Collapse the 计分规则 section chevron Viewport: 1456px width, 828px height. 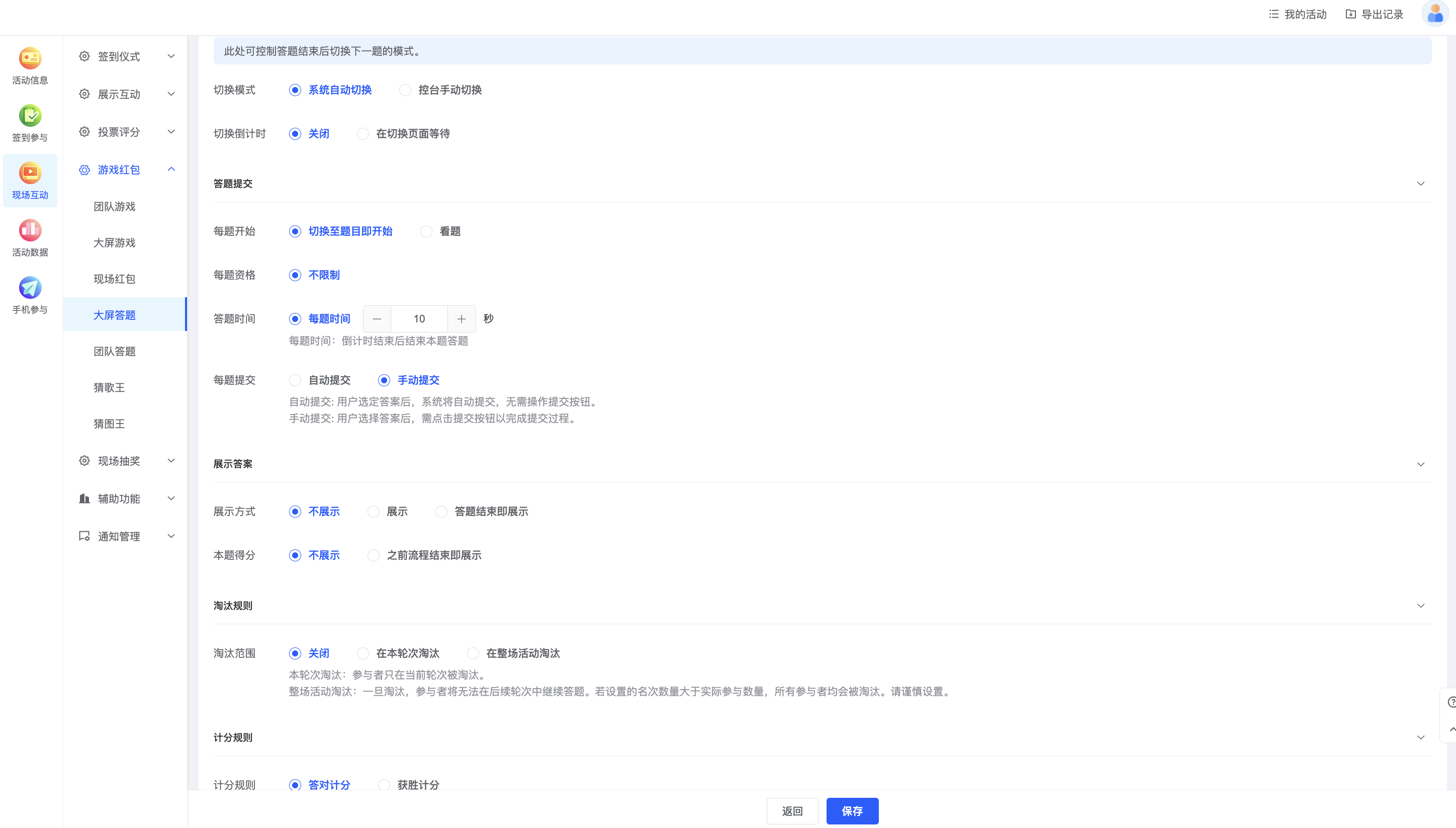point(1421,737)
